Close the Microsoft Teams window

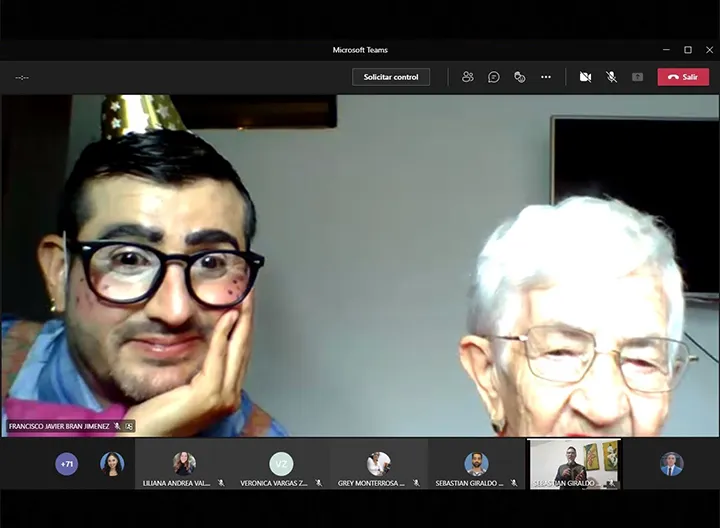(709, 50)
